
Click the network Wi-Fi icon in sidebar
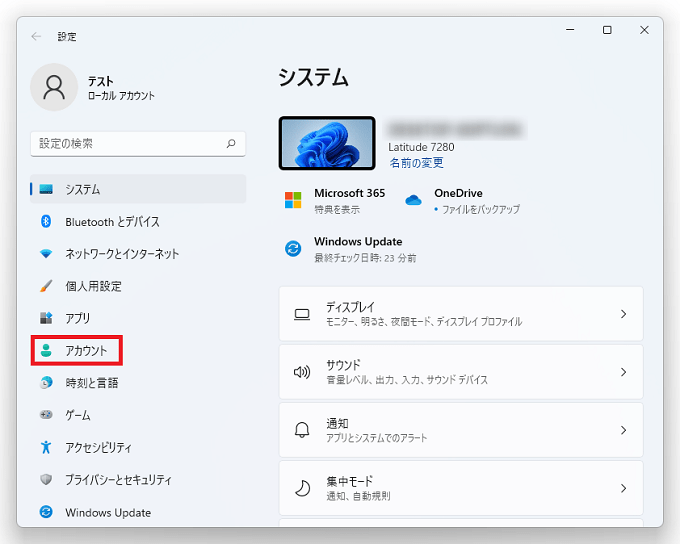coord(46,254)
